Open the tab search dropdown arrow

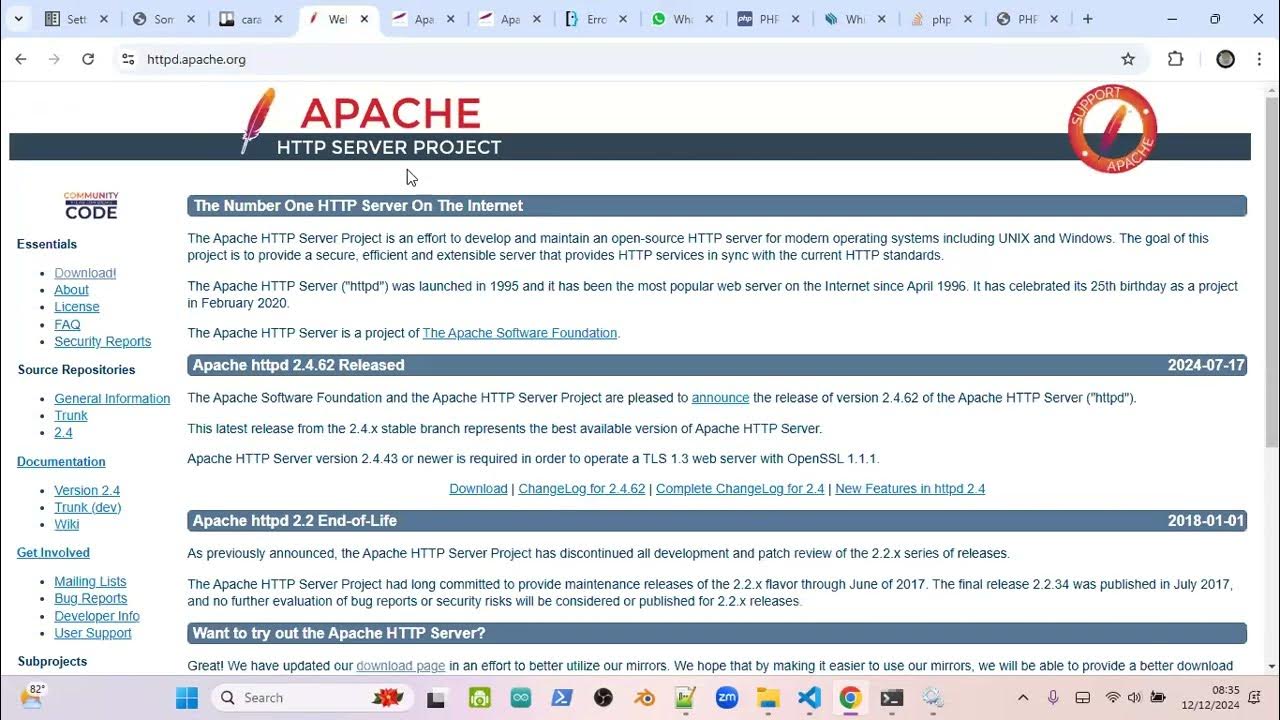[x=18, y=19]
